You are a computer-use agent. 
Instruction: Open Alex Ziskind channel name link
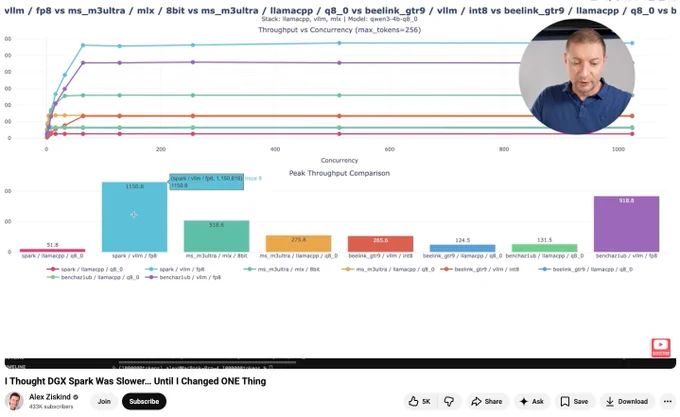(x=49, y=397)
